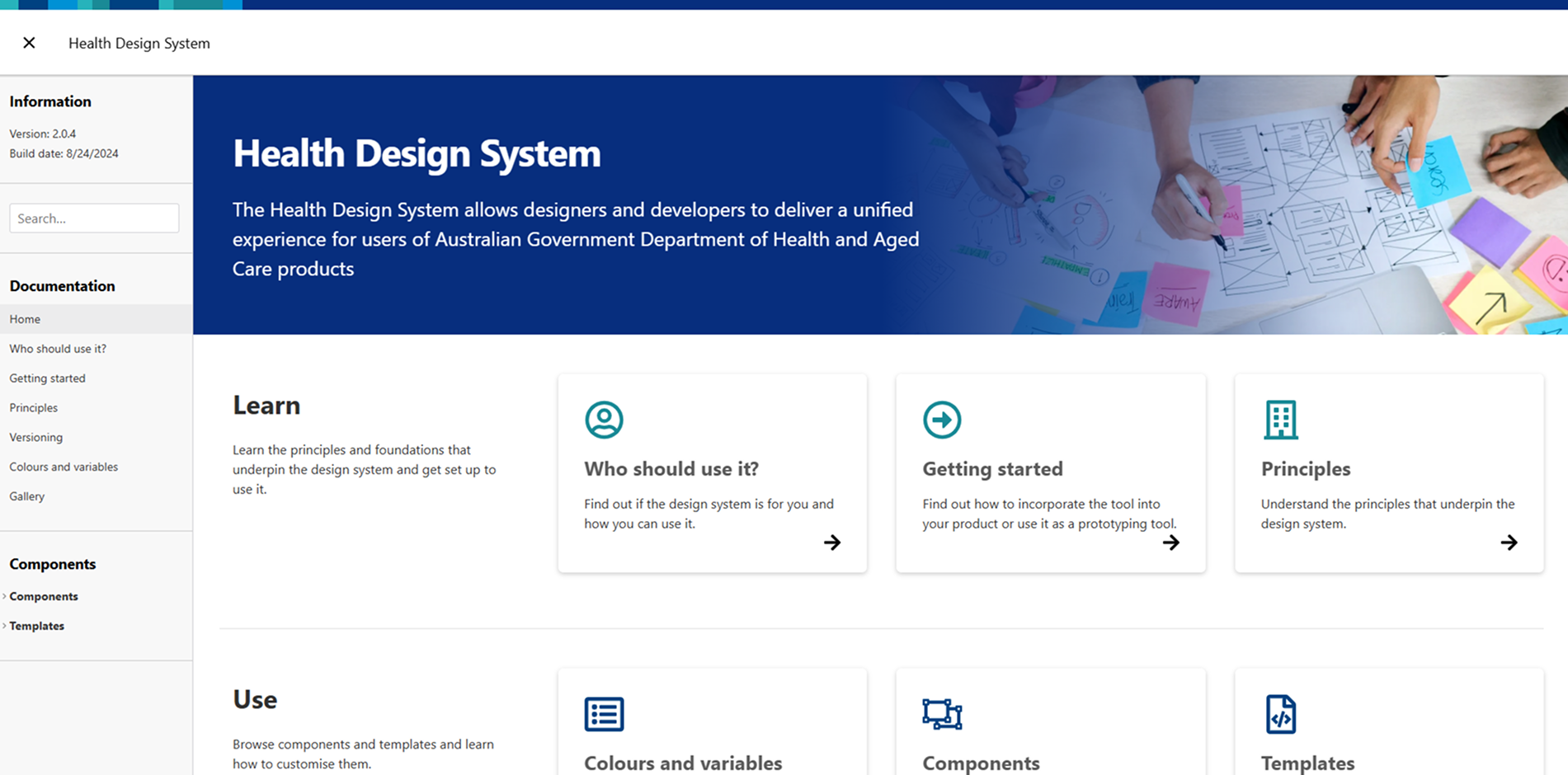
Task: Open Who should use it? in sidebar
Action: [x=97, y=349]
